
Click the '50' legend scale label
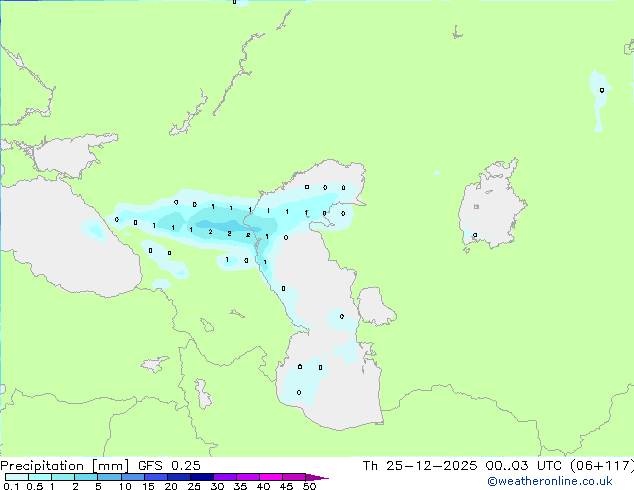point(309,486)
